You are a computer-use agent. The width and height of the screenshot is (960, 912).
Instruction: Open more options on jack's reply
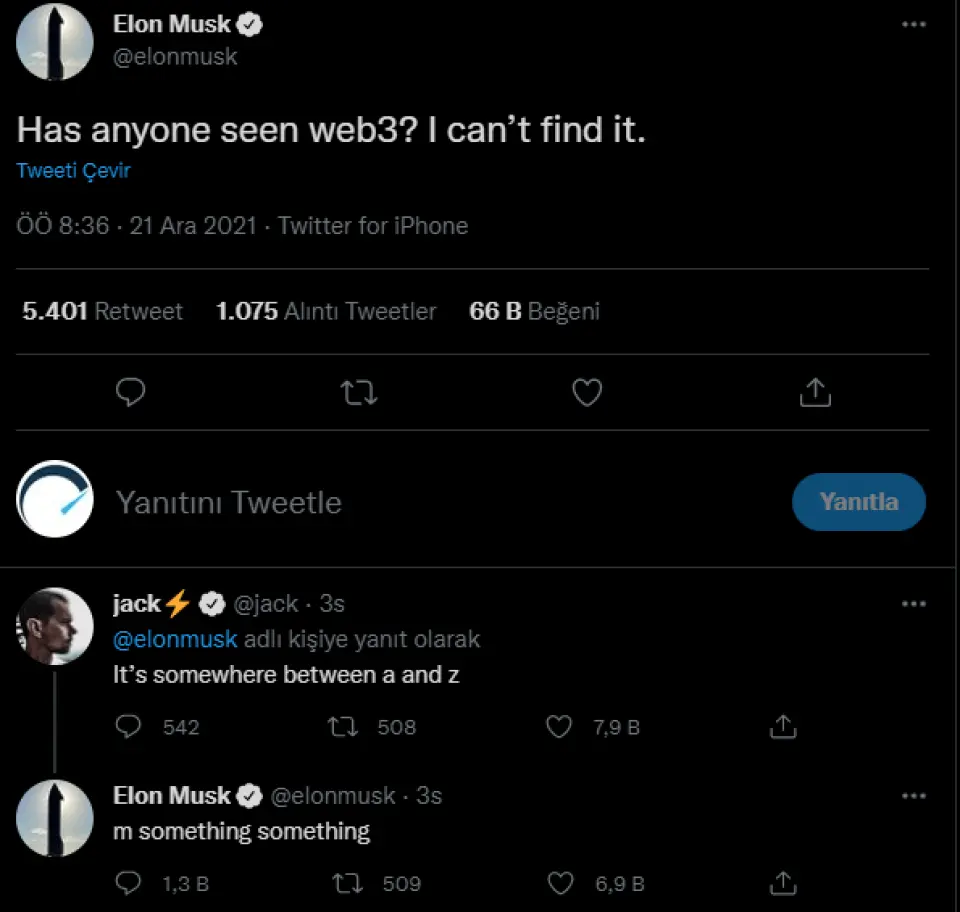(914, 604)
